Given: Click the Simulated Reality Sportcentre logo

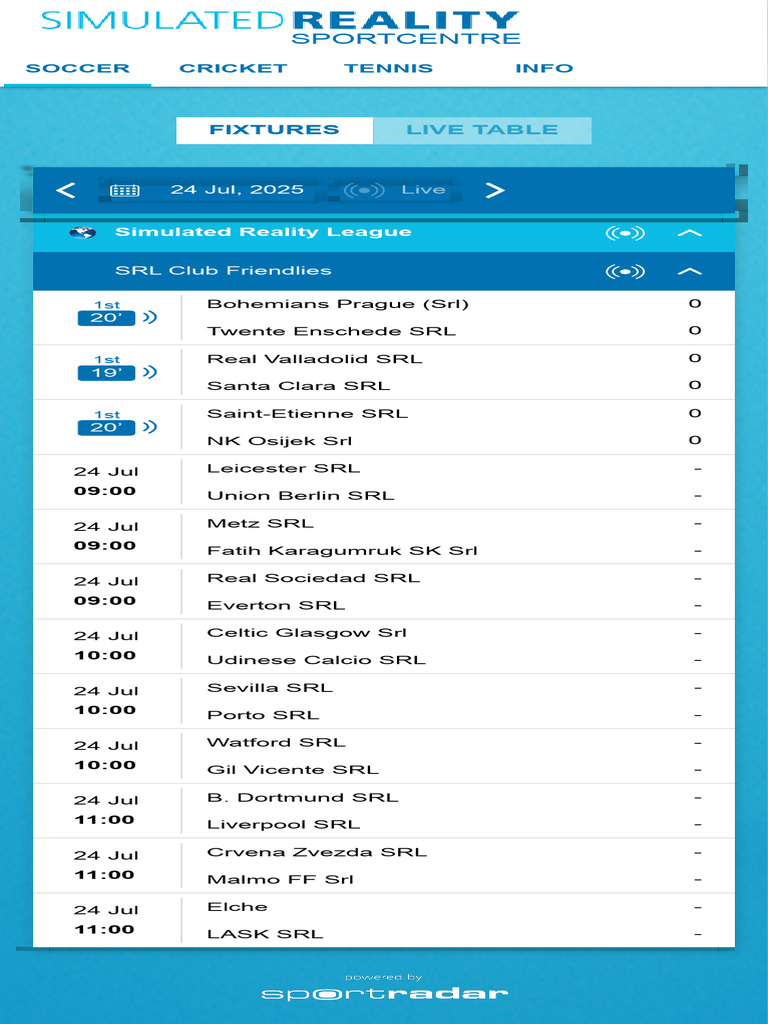Looking at the screenshot, I should pos(281,27).
